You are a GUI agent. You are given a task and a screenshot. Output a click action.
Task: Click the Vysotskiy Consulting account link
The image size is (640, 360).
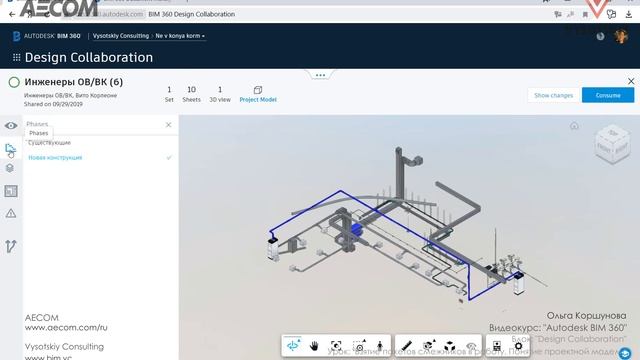click(121, 36)
